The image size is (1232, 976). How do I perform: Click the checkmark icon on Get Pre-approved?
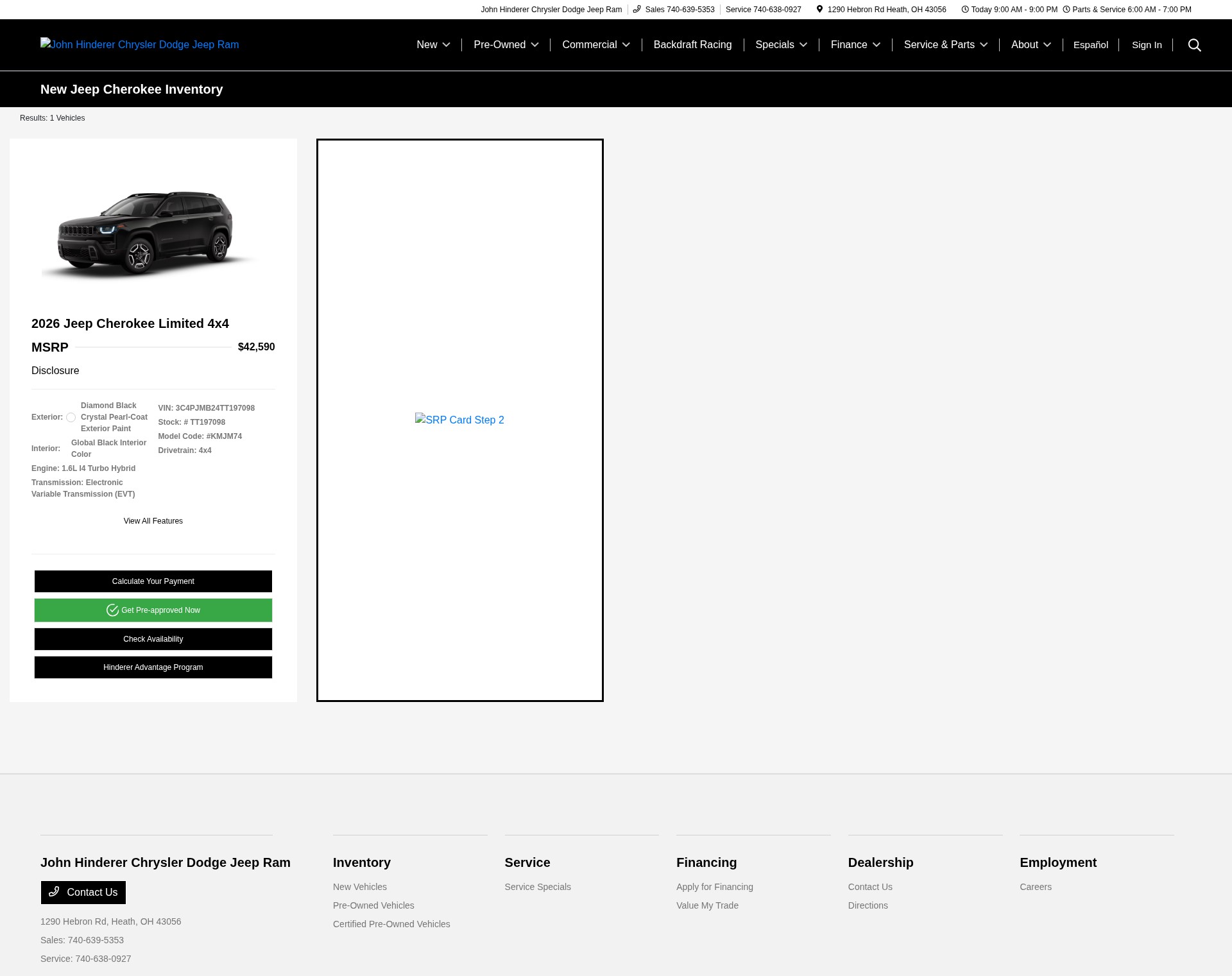coord(112,610)
